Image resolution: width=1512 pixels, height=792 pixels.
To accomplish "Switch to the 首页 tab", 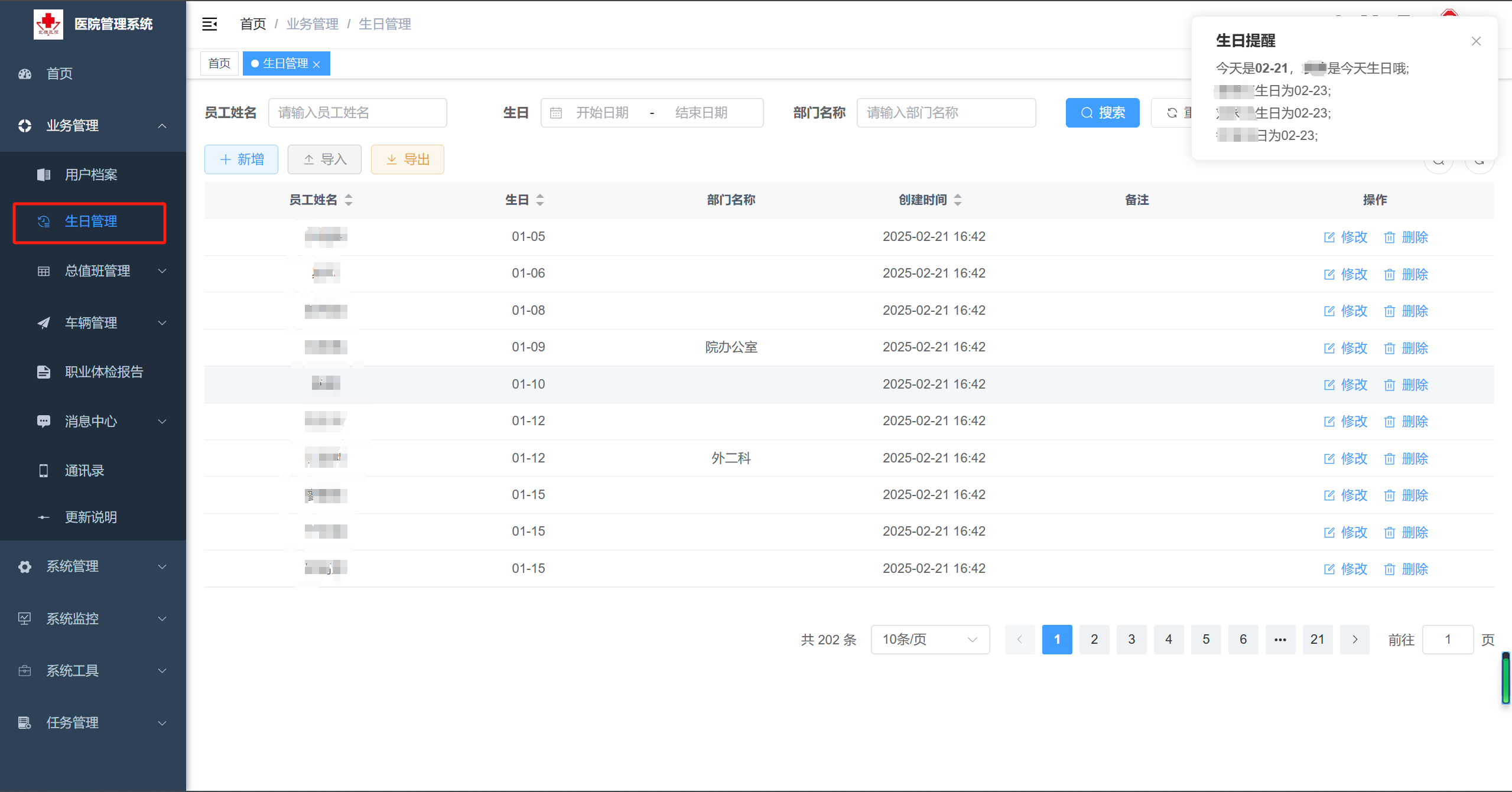I will click(x=219, y=64).
